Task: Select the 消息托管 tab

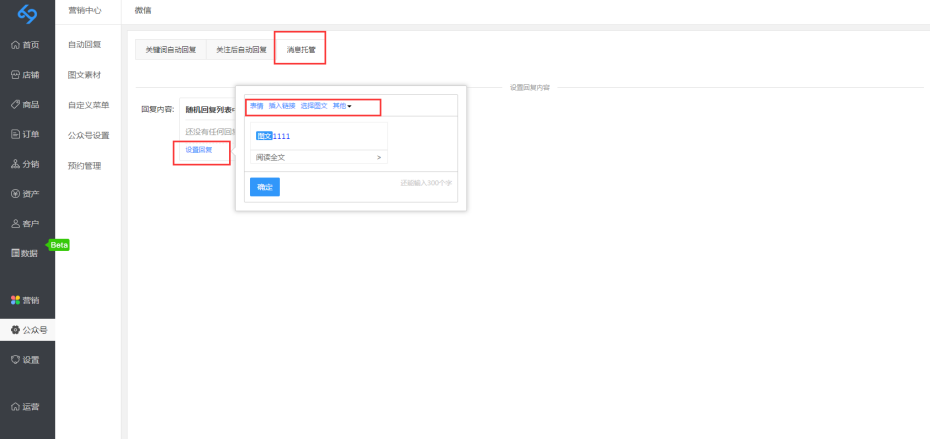Action: [300, 49]
